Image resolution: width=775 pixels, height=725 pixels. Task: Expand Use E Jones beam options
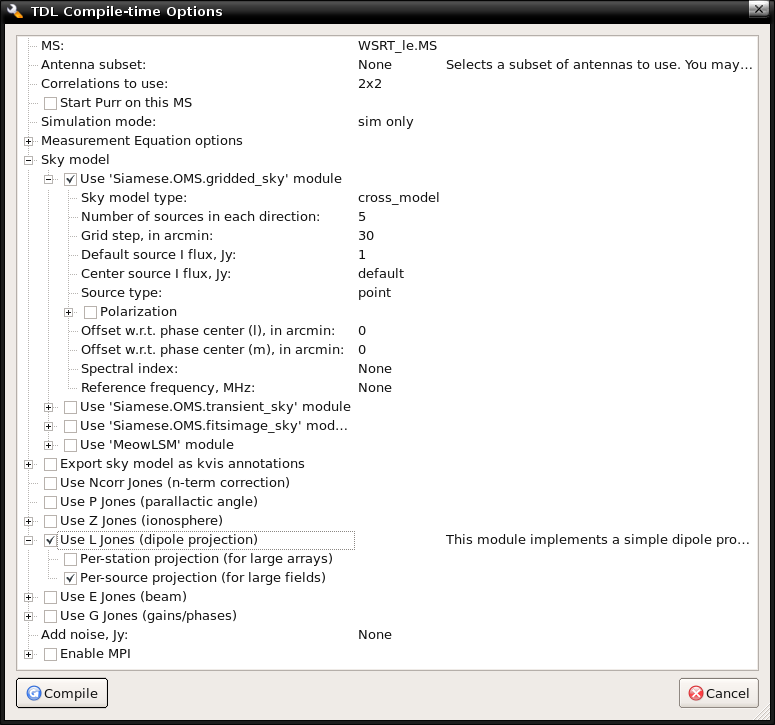coord(29,597)
